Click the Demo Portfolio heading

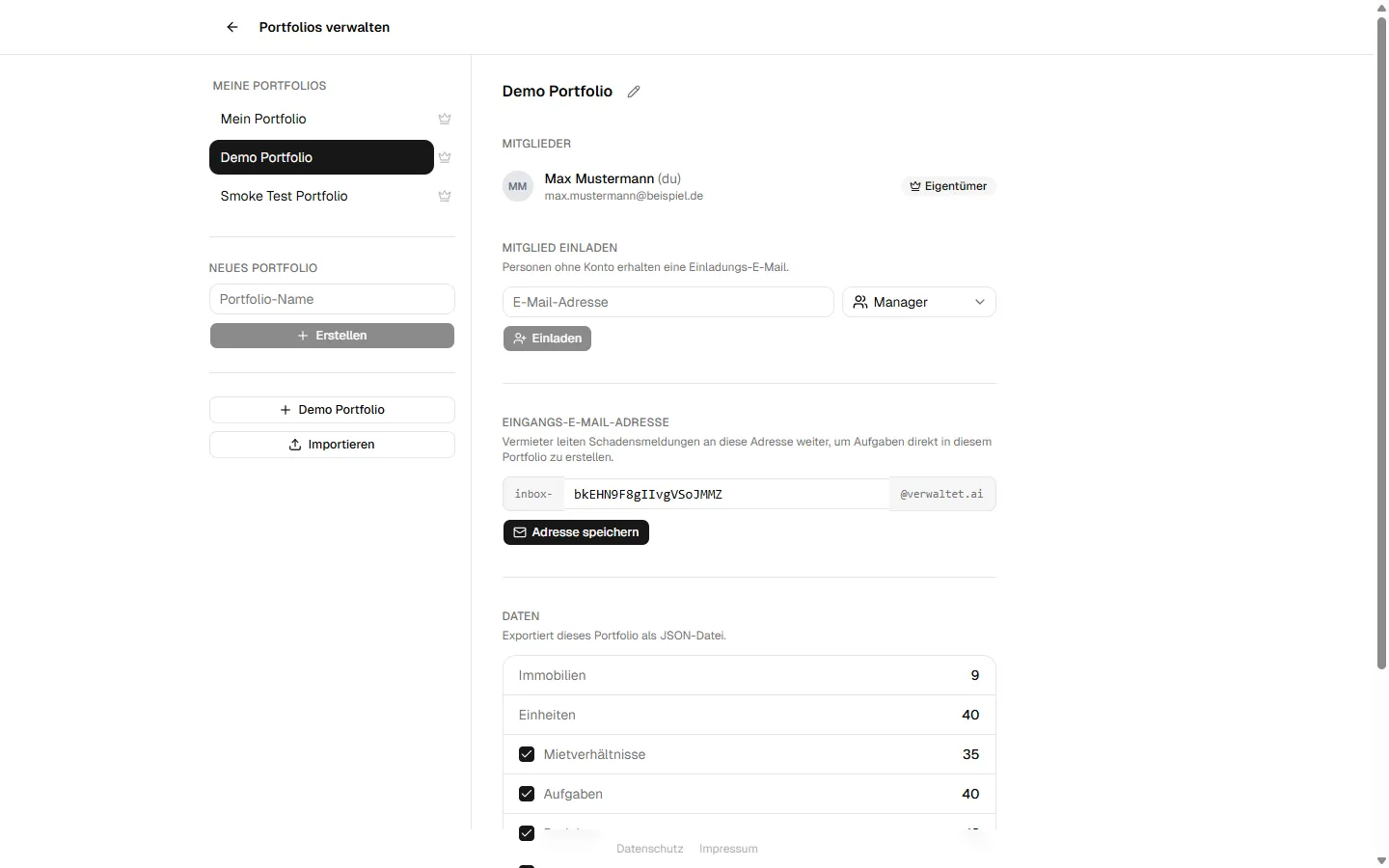point(558,91)
